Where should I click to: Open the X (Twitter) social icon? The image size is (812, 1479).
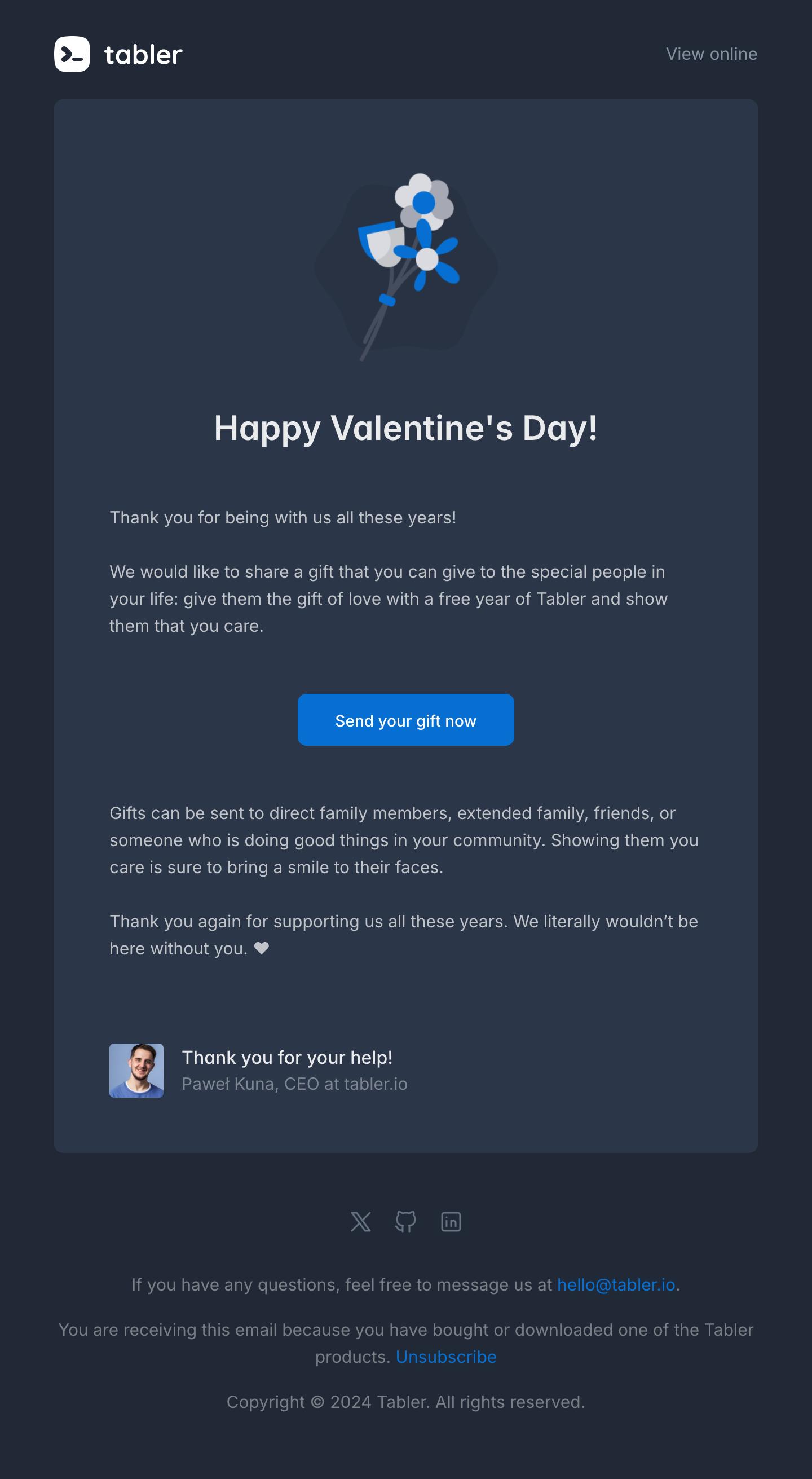tap(360, 1222)
